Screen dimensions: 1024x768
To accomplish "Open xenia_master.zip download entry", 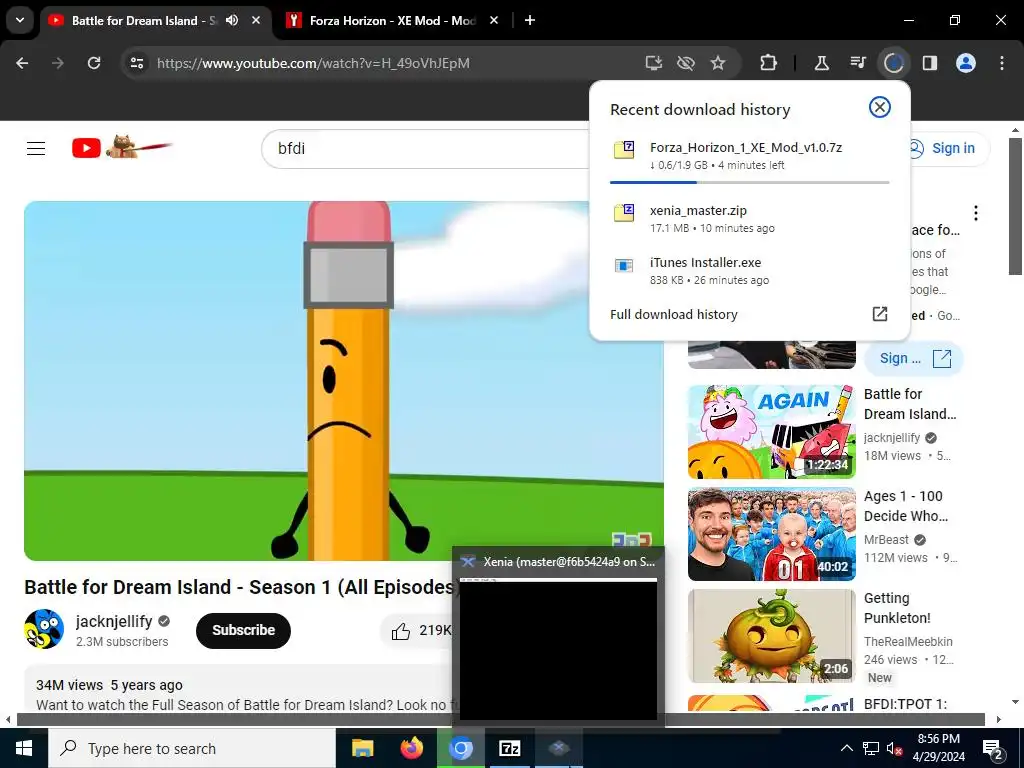I will tap(750, 218).
